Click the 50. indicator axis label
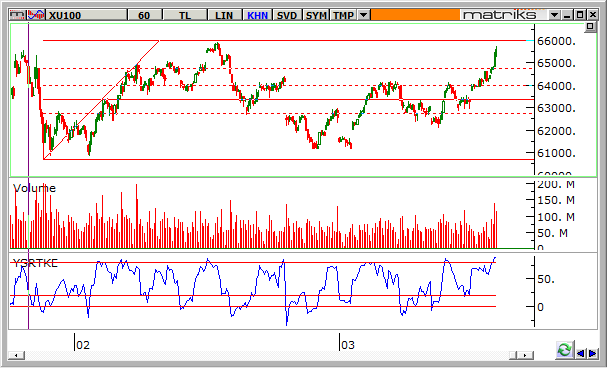Screen dimensions: 607x368 click(546, 279)
